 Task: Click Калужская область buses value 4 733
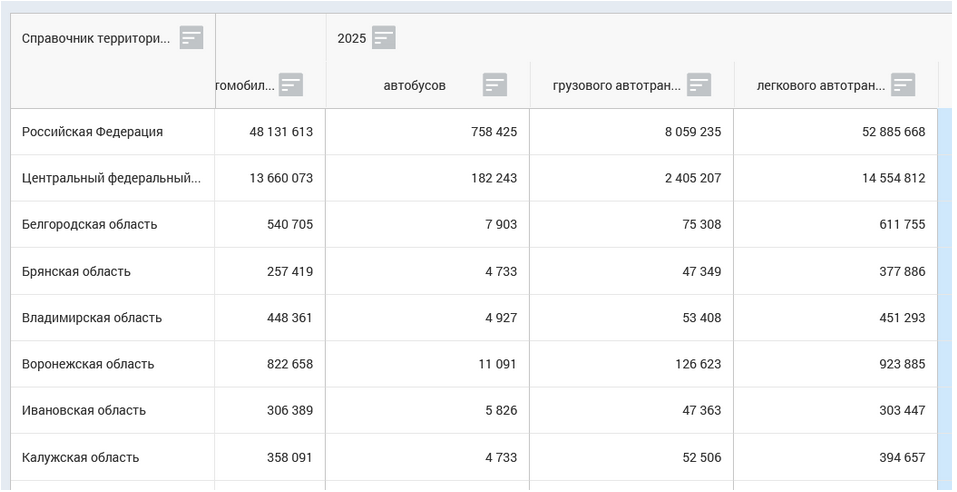pos(502,458)
